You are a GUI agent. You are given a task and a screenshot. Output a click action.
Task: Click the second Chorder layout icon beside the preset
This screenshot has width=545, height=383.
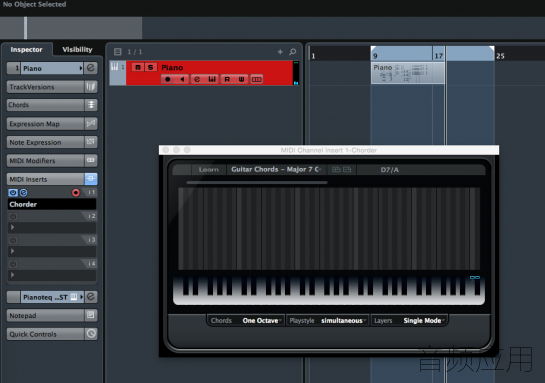[347, 170]
